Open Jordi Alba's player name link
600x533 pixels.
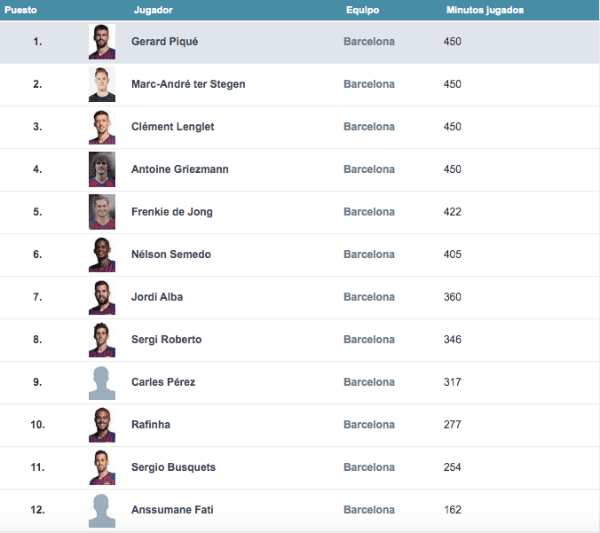click(x=157, y=297)
